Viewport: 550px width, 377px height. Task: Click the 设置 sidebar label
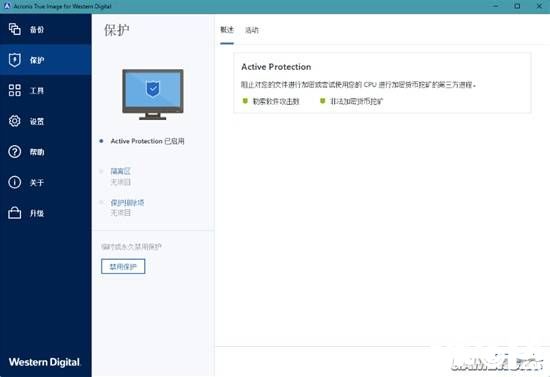[37, 121]
